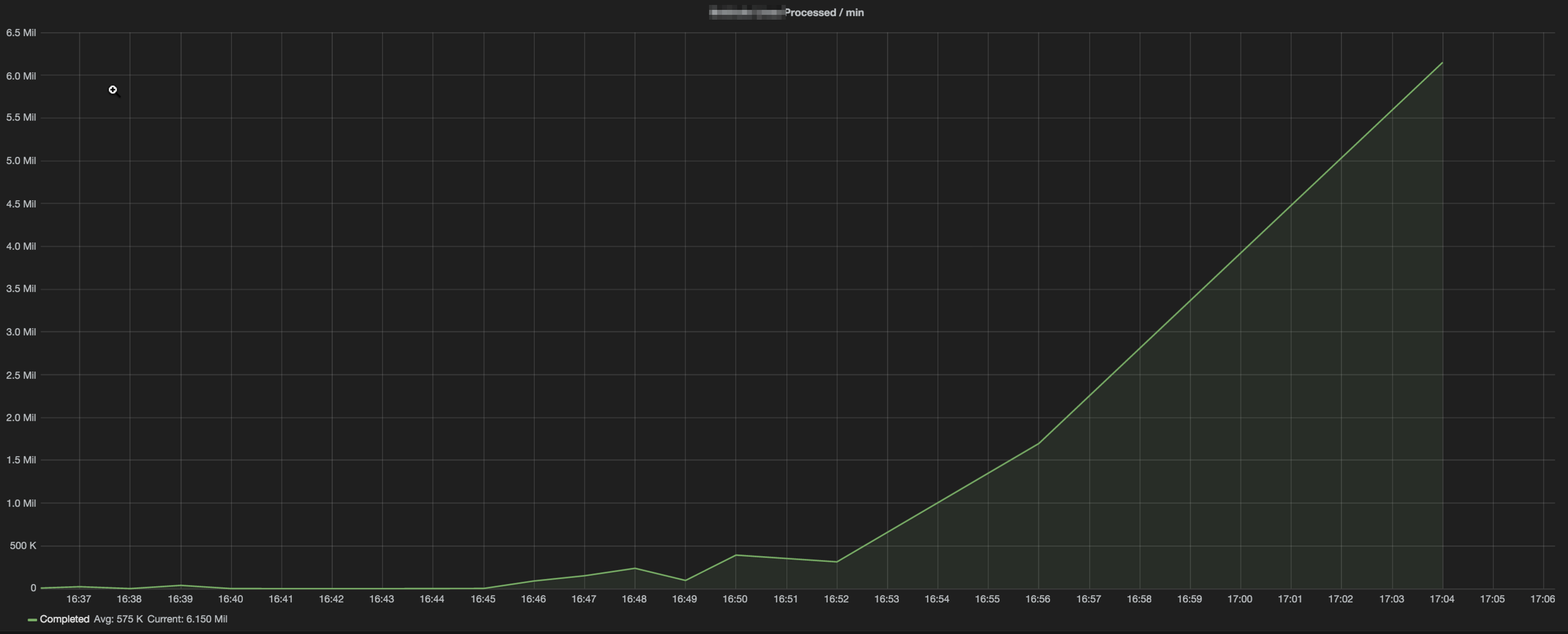
Task: Click the 17:06 x-axis time label
Action: [x=1542, y=599]
